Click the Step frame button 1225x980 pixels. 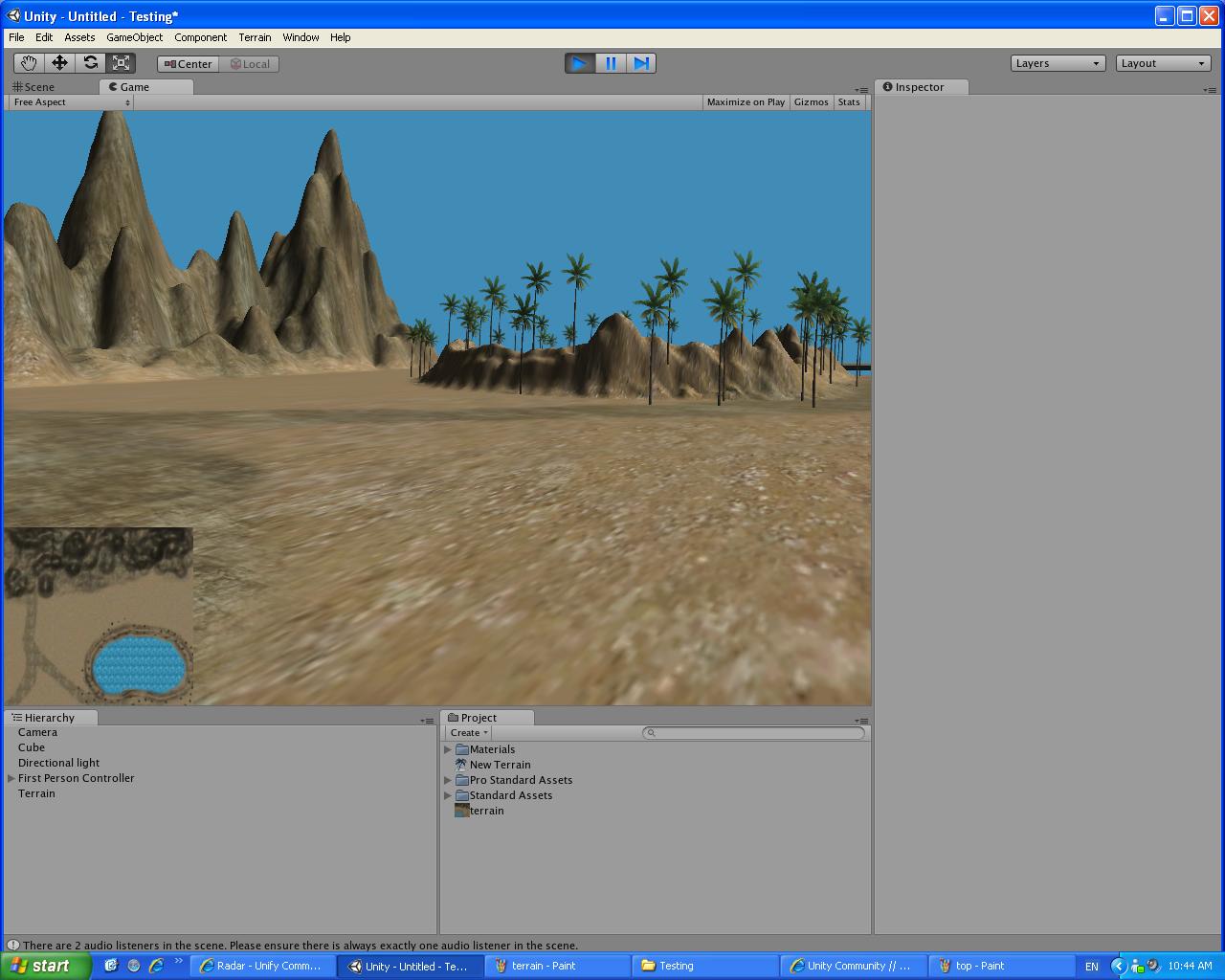click(x=641, y=62)
